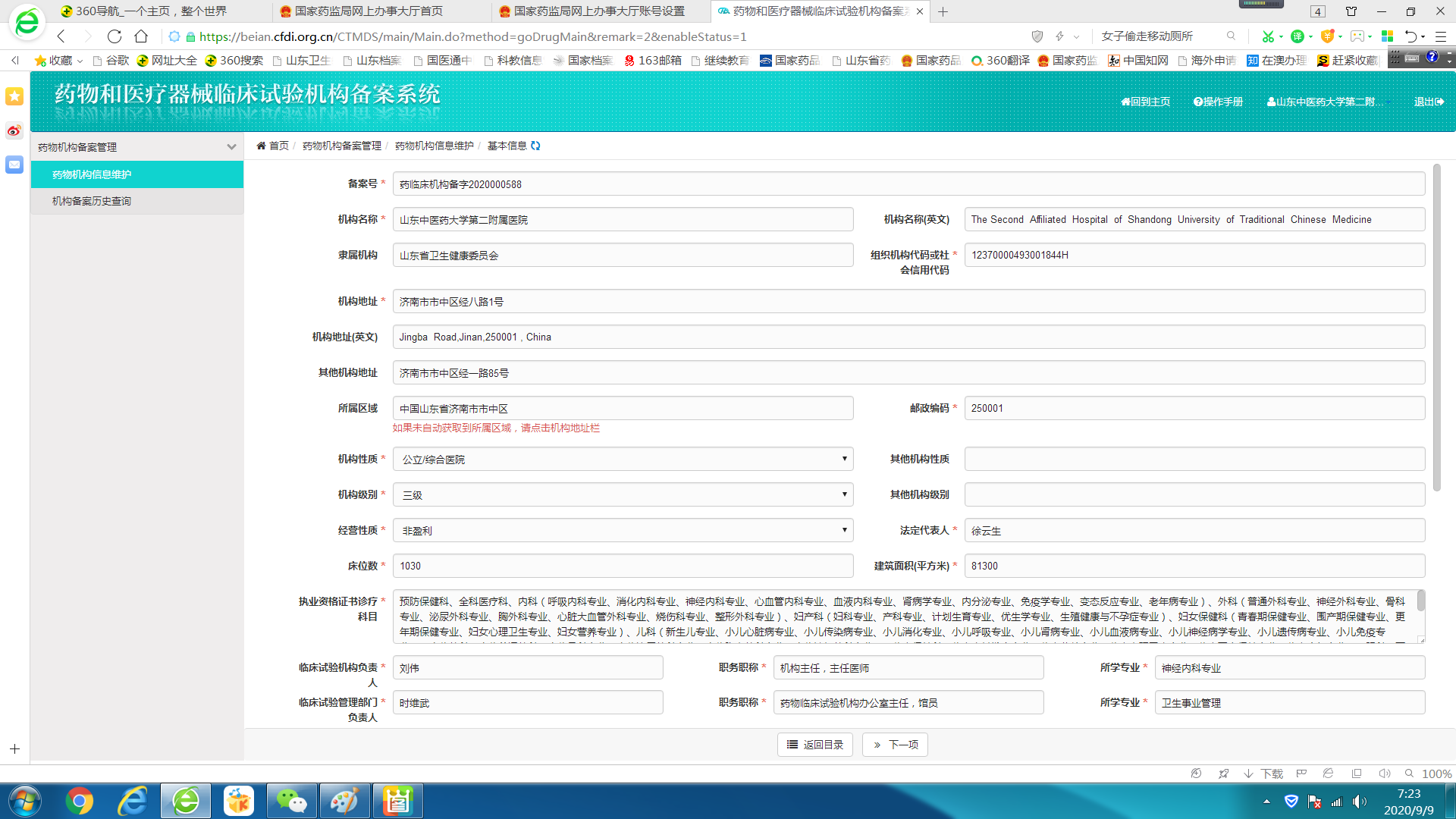
Task: Collapse the bookmarks bar left chevron
Action: [x=14, y=60]
